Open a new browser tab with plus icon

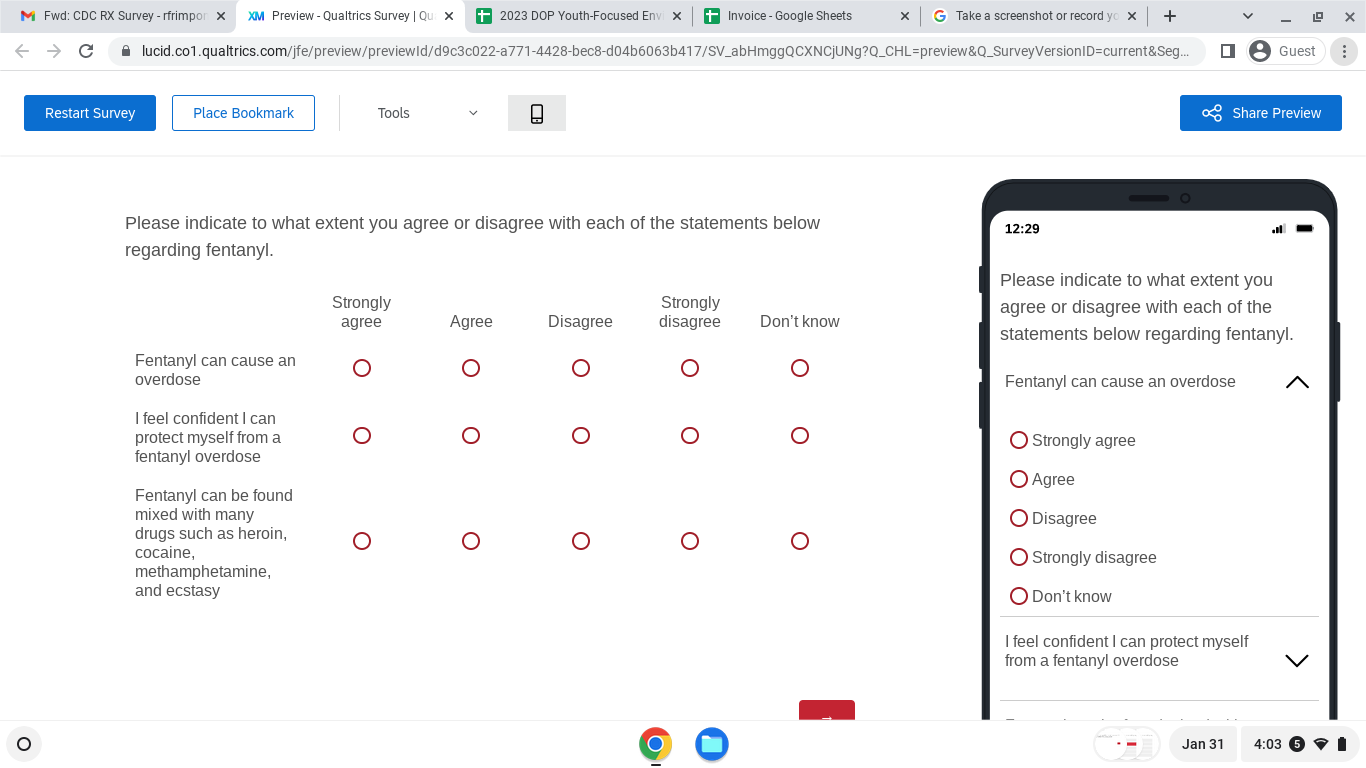[x=1169, y=16]
